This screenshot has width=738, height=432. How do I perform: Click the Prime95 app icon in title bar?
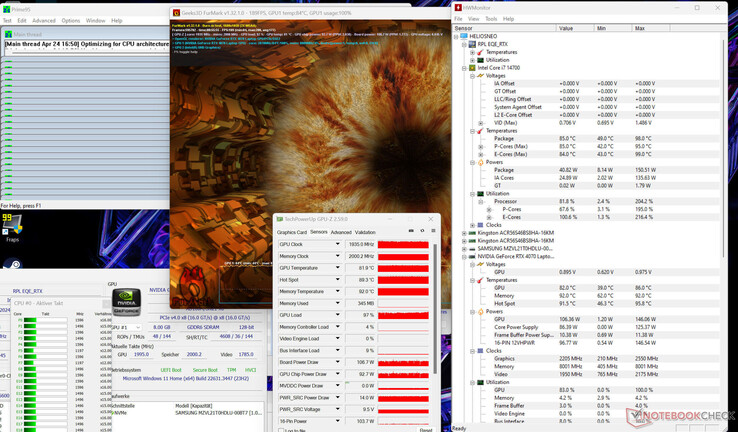click(5, 9)
